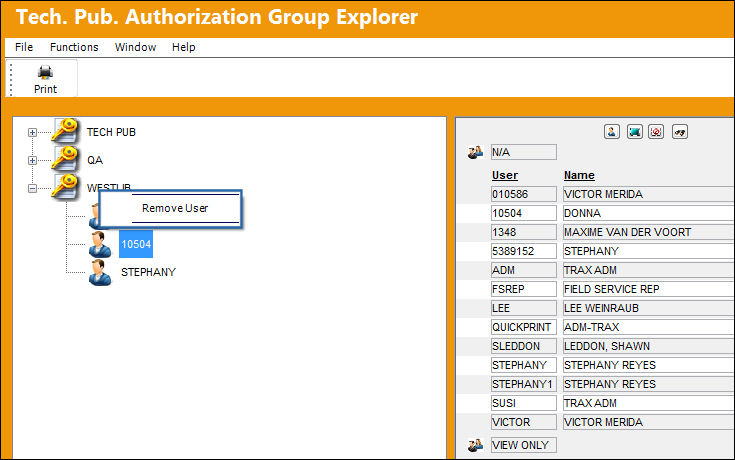Click user cell STEPHANY1
Image resolution: width=735 pixels, height=460 pixels.
524,384
